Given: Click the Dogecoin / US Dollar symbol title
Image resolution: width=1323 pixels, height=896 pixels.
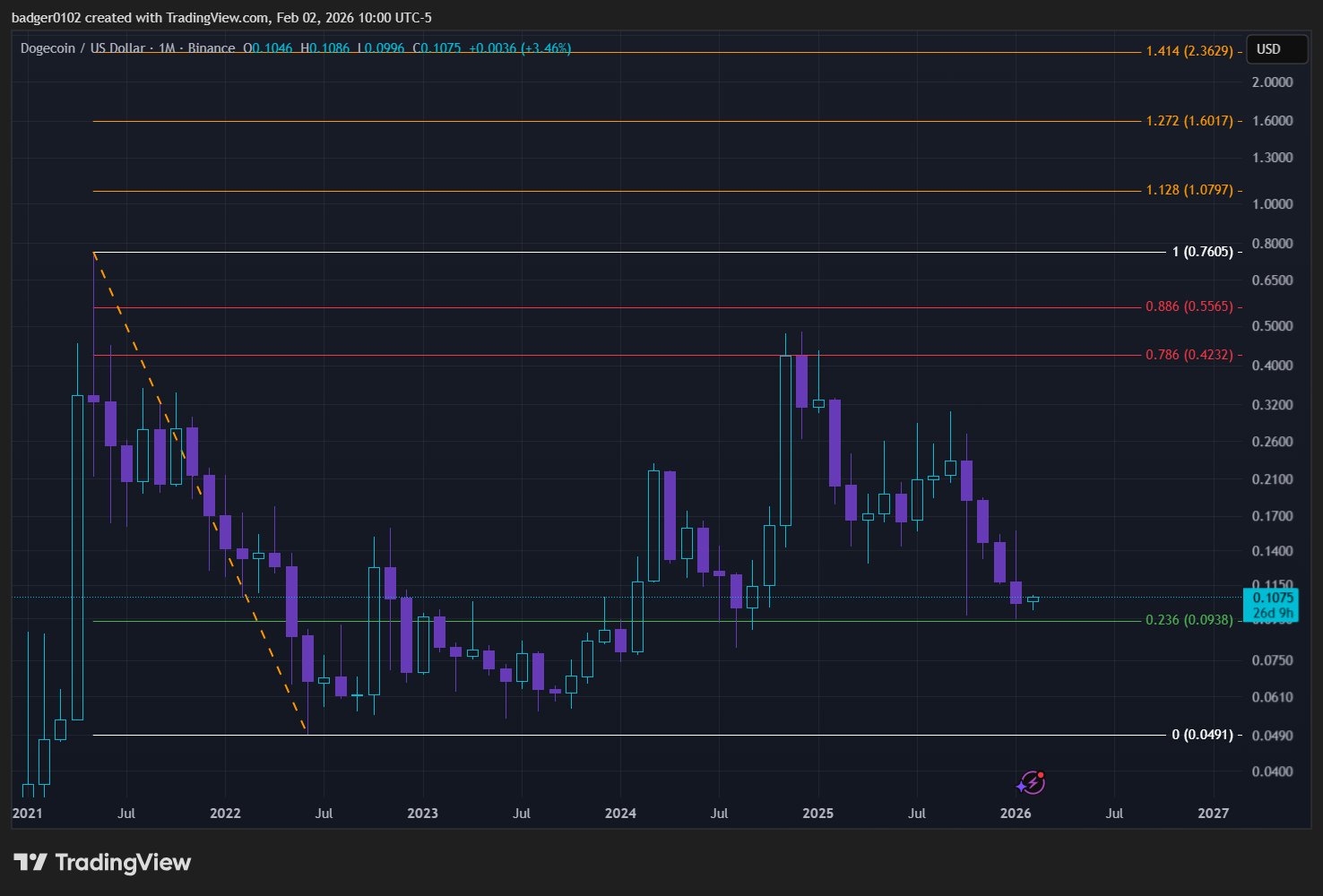Looking at the screenshot, I should [x=82, y=48].
